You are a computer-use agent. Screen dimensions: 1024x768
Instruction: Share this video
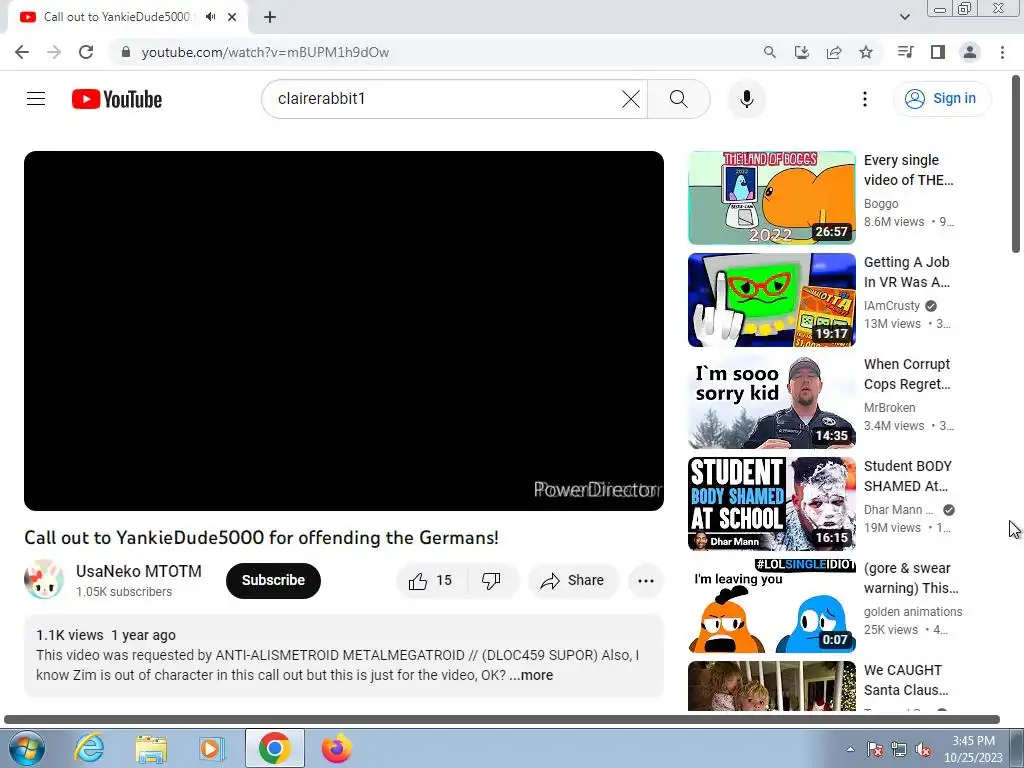tap(572, 581)
